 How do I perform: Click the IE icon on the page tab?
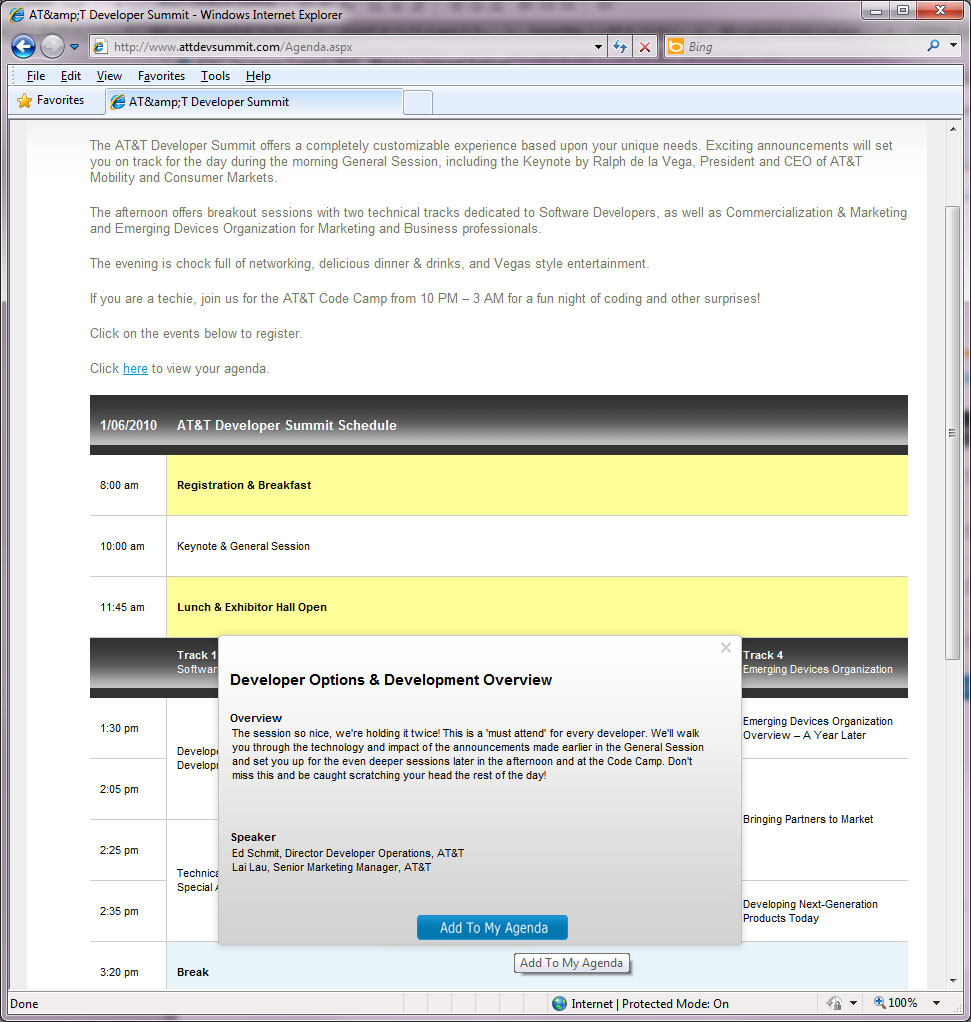point(118,102)
